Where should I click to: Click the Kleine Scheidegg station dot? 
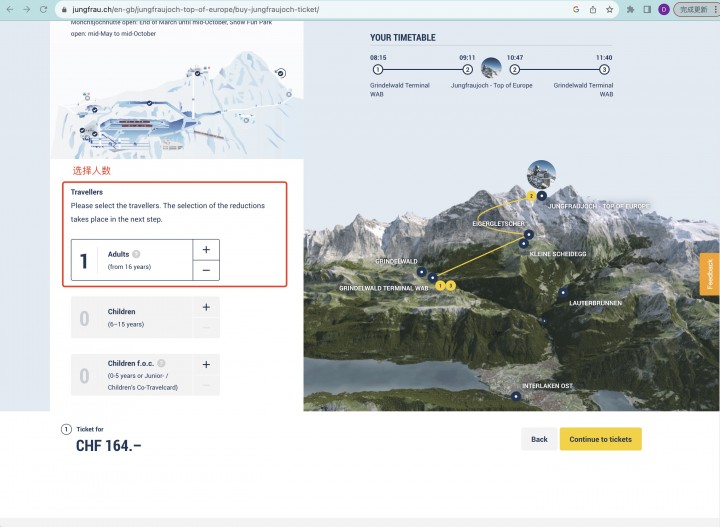(x=523, y=243)
